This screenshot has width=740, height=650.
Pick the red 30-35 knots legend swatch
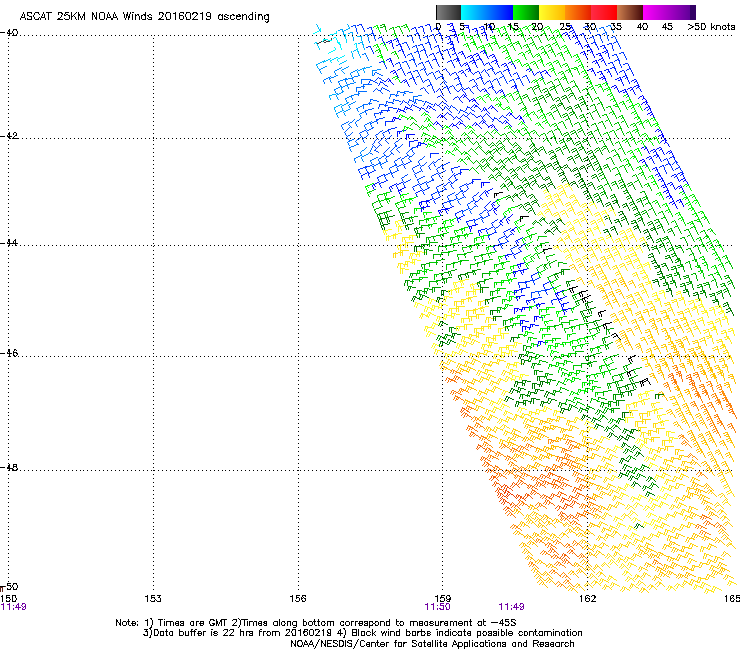pyautogui.click(x=604, y=12)
